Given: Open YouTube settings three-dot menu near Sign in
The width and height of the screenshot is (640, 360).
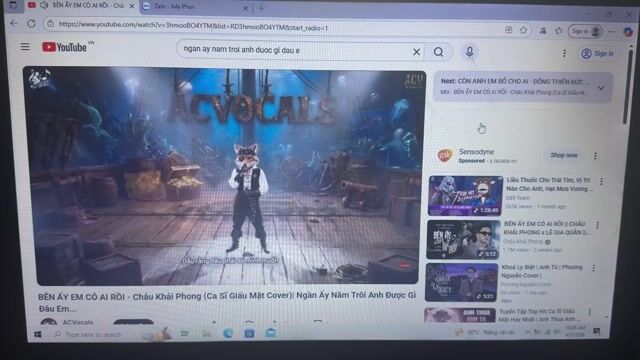Looking at the screenshot, I should coord(564,53).
